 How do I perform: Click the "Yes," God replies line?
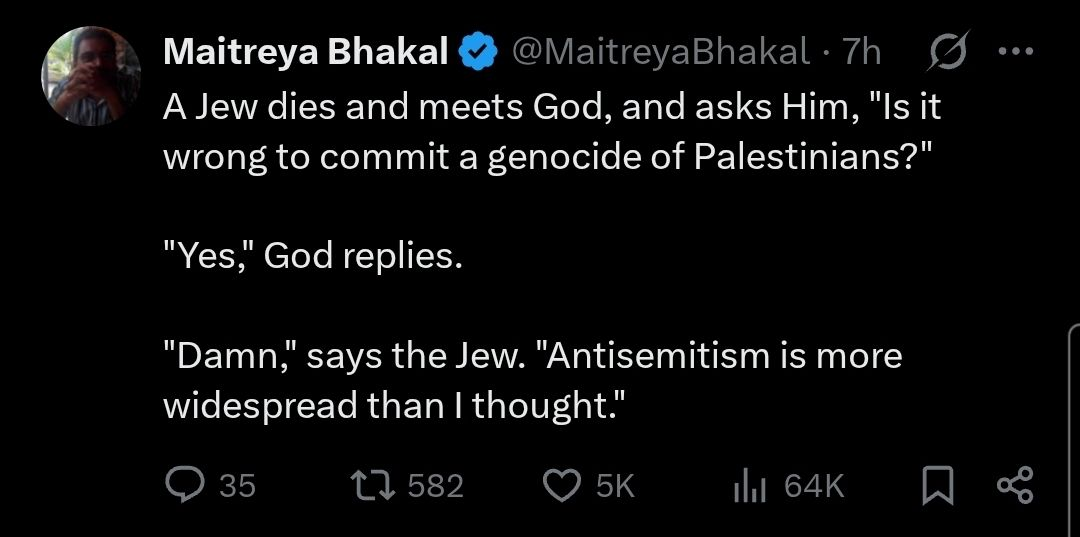tap(313, 257)
